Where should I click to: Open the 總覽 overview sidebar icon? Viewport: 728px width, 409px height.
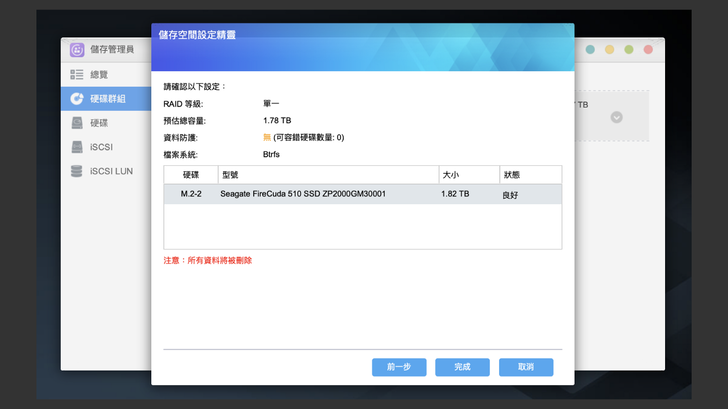tap(77, 74)
